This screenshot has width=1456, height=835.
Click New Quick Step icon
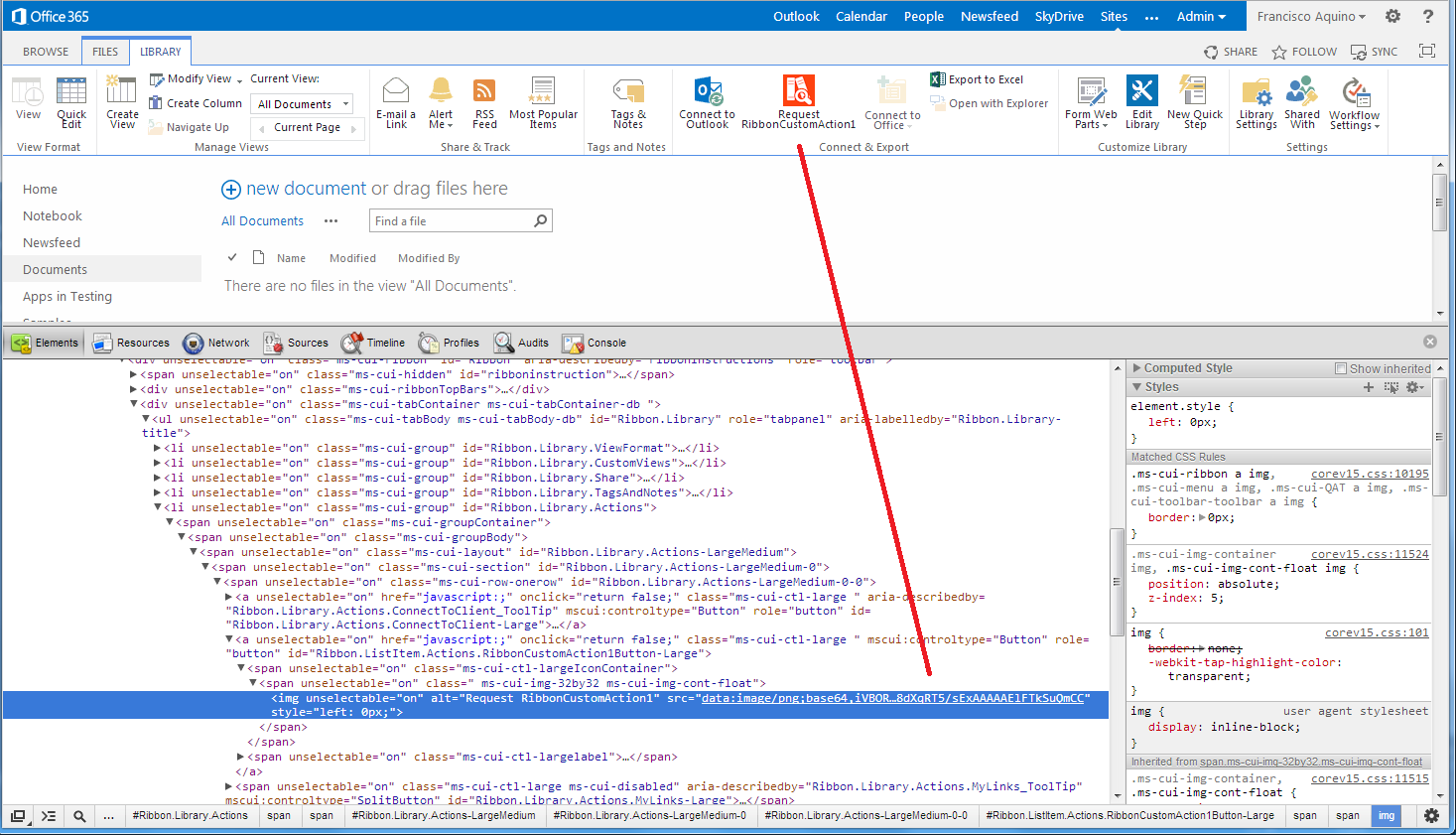pyautogui.click(x=1193, y=90)
